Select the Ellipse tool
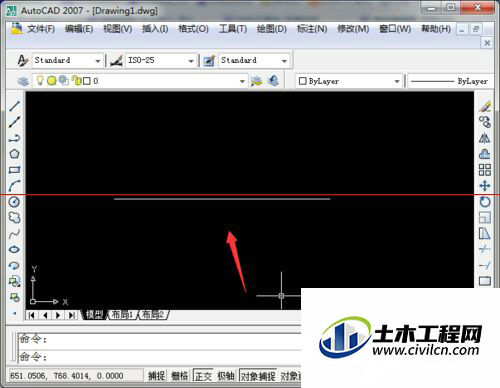Image resolution: width=500 pixels, height=388 pixels. tap(14, 250)
